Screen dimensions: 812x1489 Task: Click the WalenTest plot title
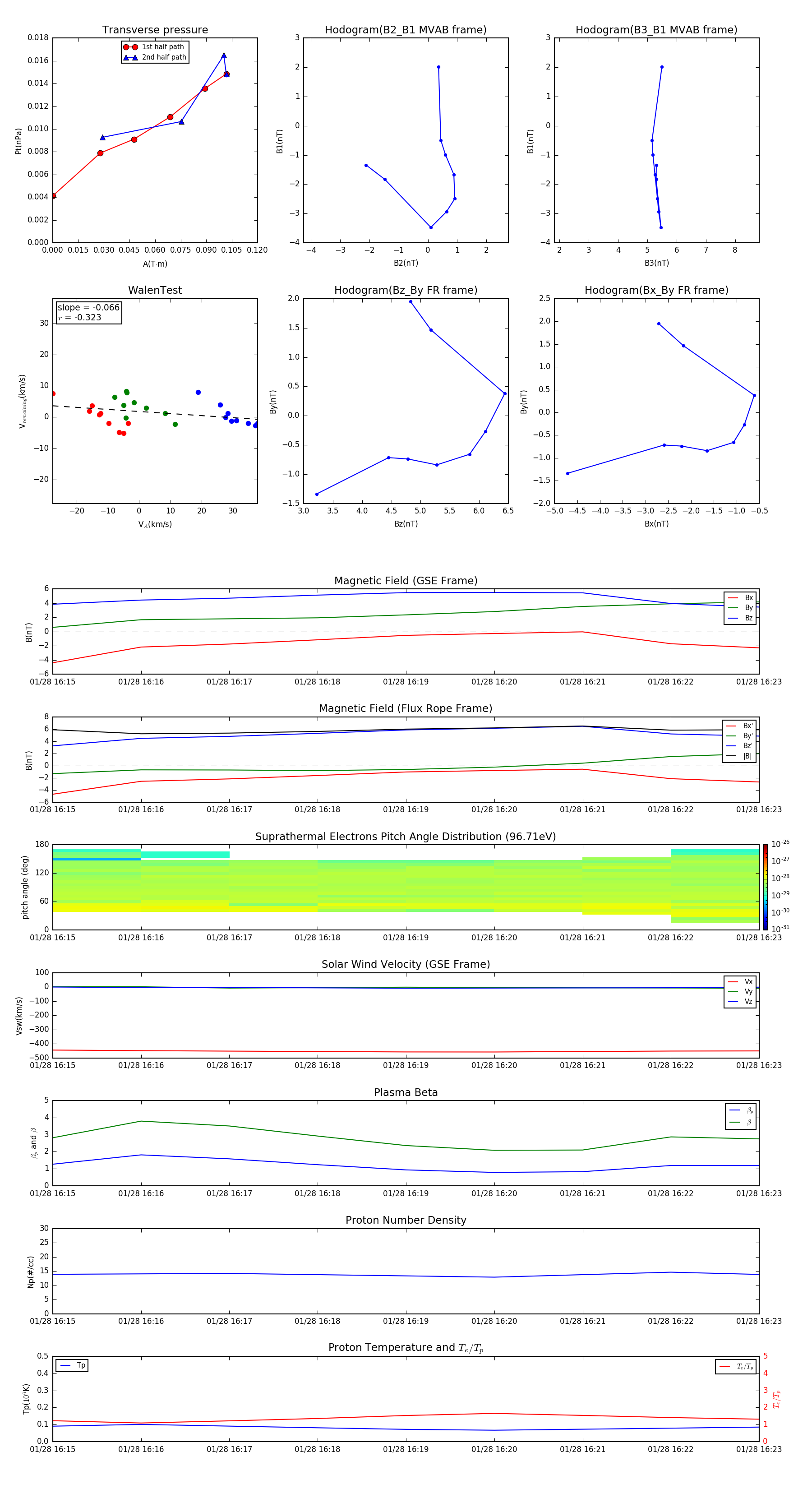pos(155,290)
